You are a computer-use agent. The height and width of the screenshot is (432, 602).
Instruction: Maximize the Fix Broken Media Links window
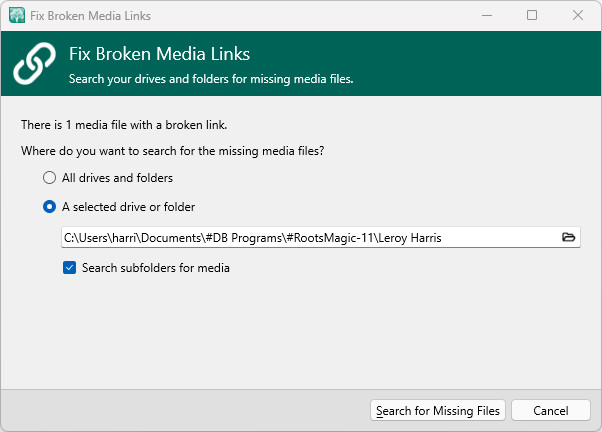[x=532, y=15]
